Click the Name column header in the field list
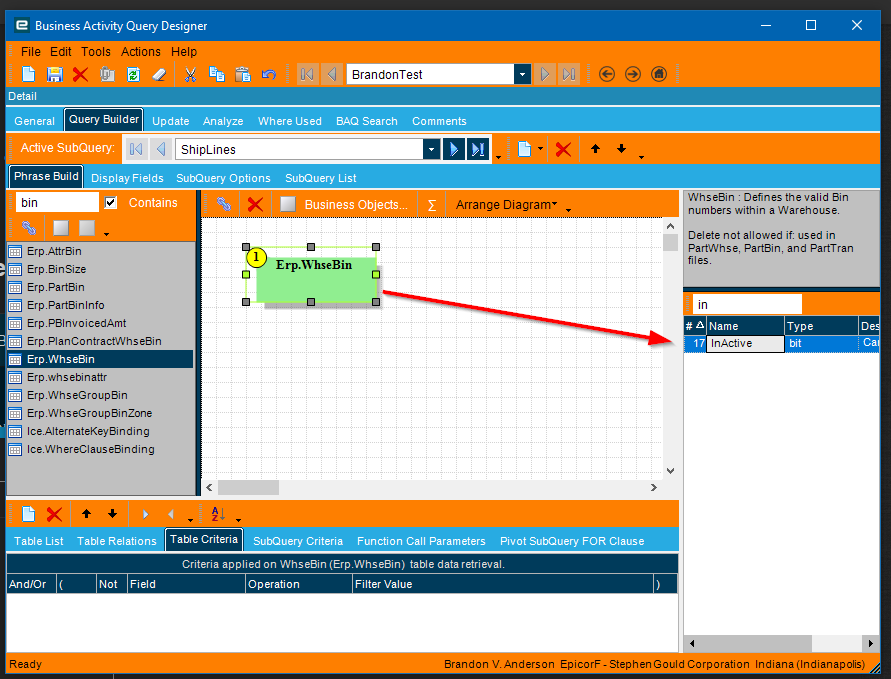 tap(745, 326)
